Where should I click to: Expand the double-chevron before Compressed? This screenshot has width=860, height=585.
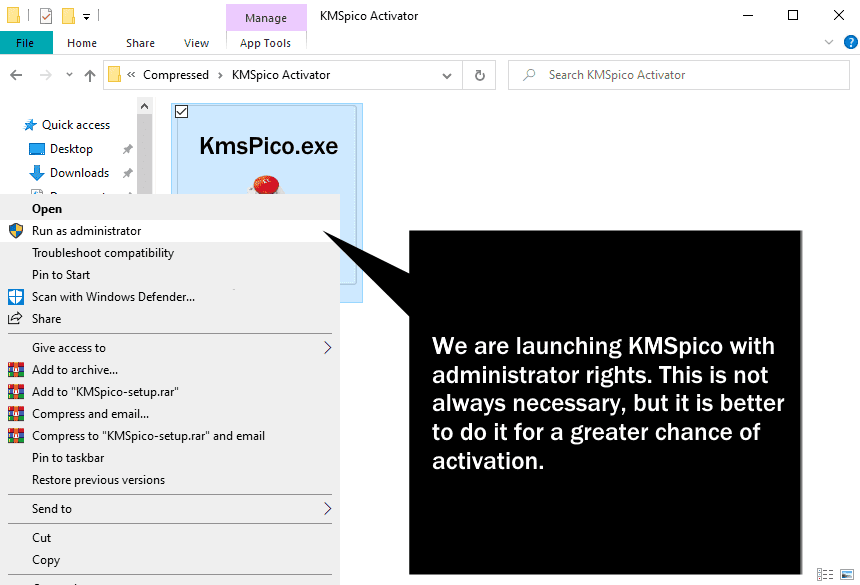point(131,75)
